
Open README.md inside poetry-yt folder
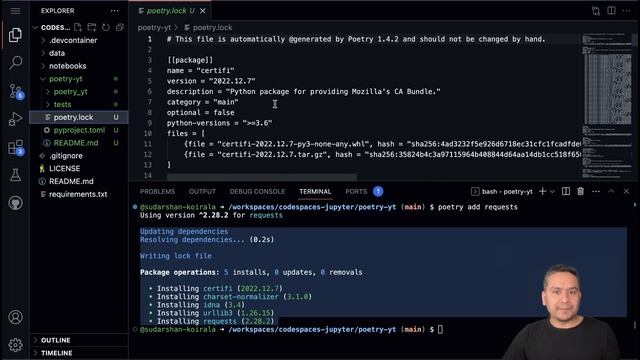(x=79, y=143)
